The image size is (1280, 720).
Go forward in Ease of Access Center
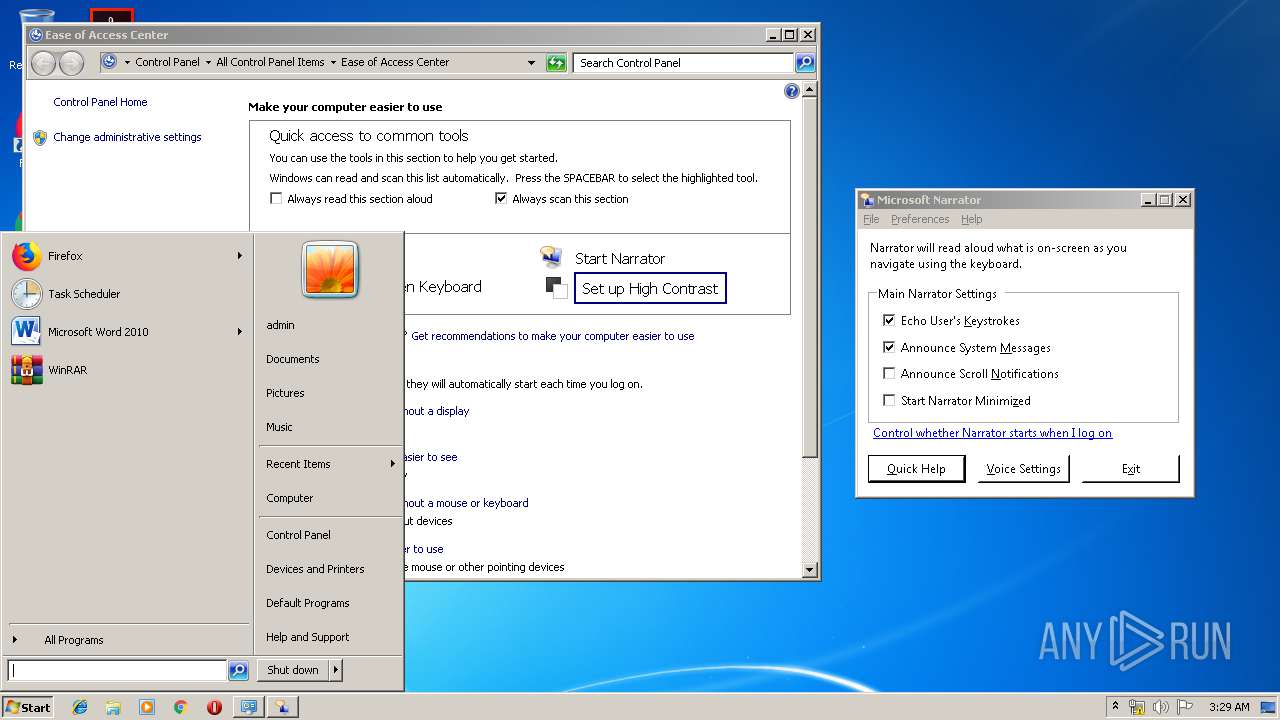(71, 63)
